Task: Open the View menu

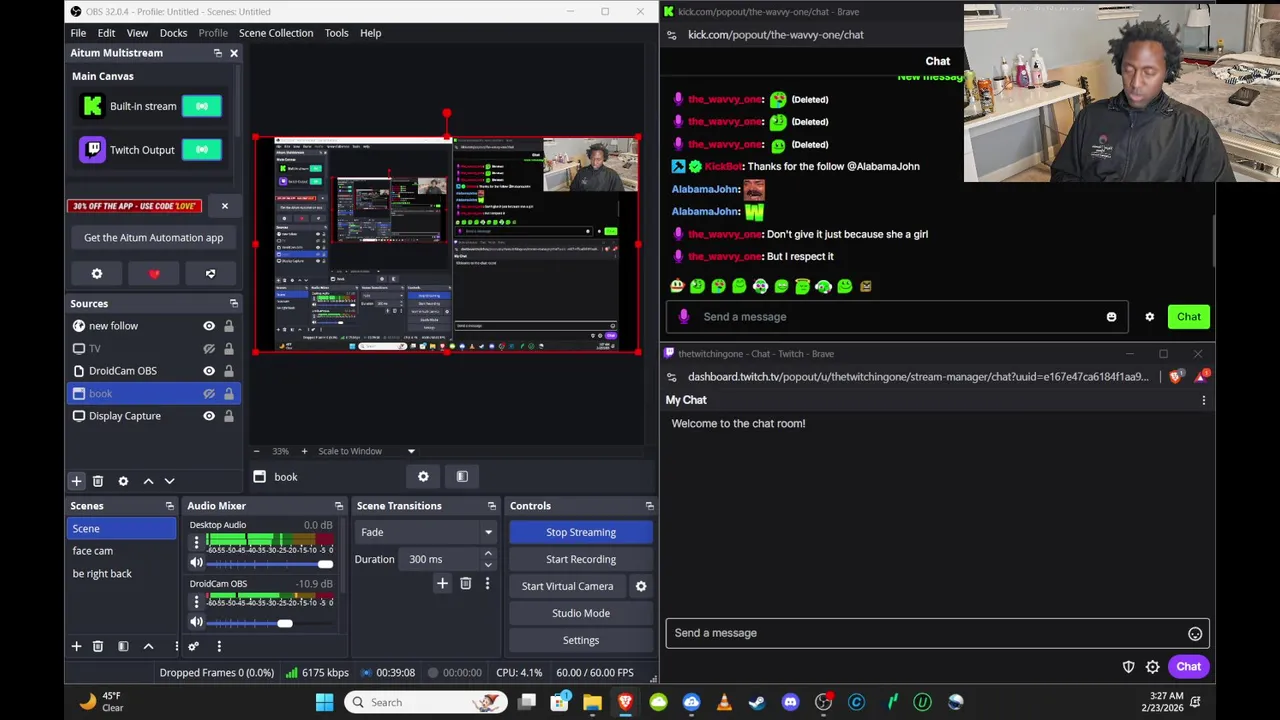Action: [x=137, y=33]
